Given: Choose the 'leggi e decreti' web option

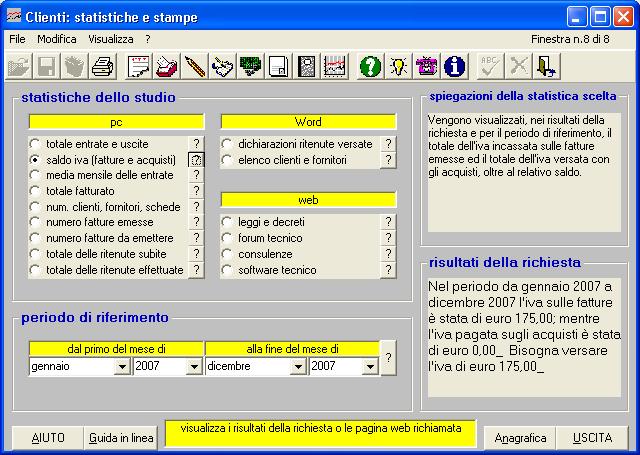Looking at the screenshot, I should (227, 222).
